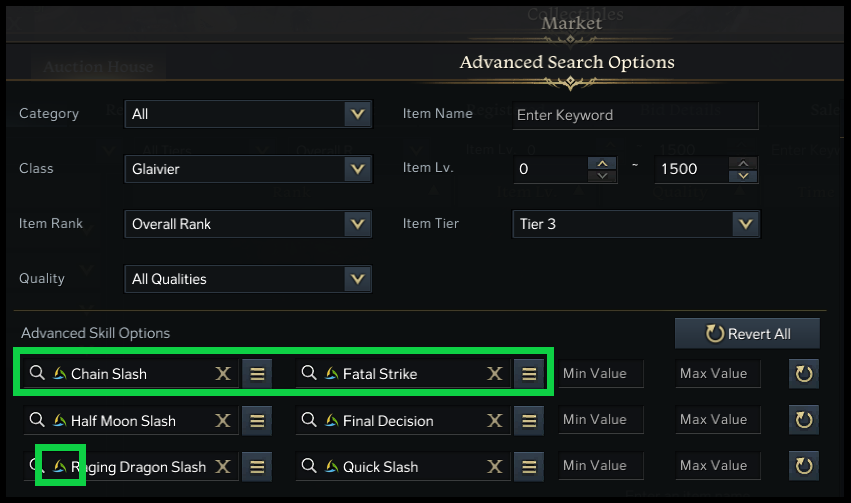851x503 pixels.
Task: Reset the first skill row values
Action: [804, 374]
